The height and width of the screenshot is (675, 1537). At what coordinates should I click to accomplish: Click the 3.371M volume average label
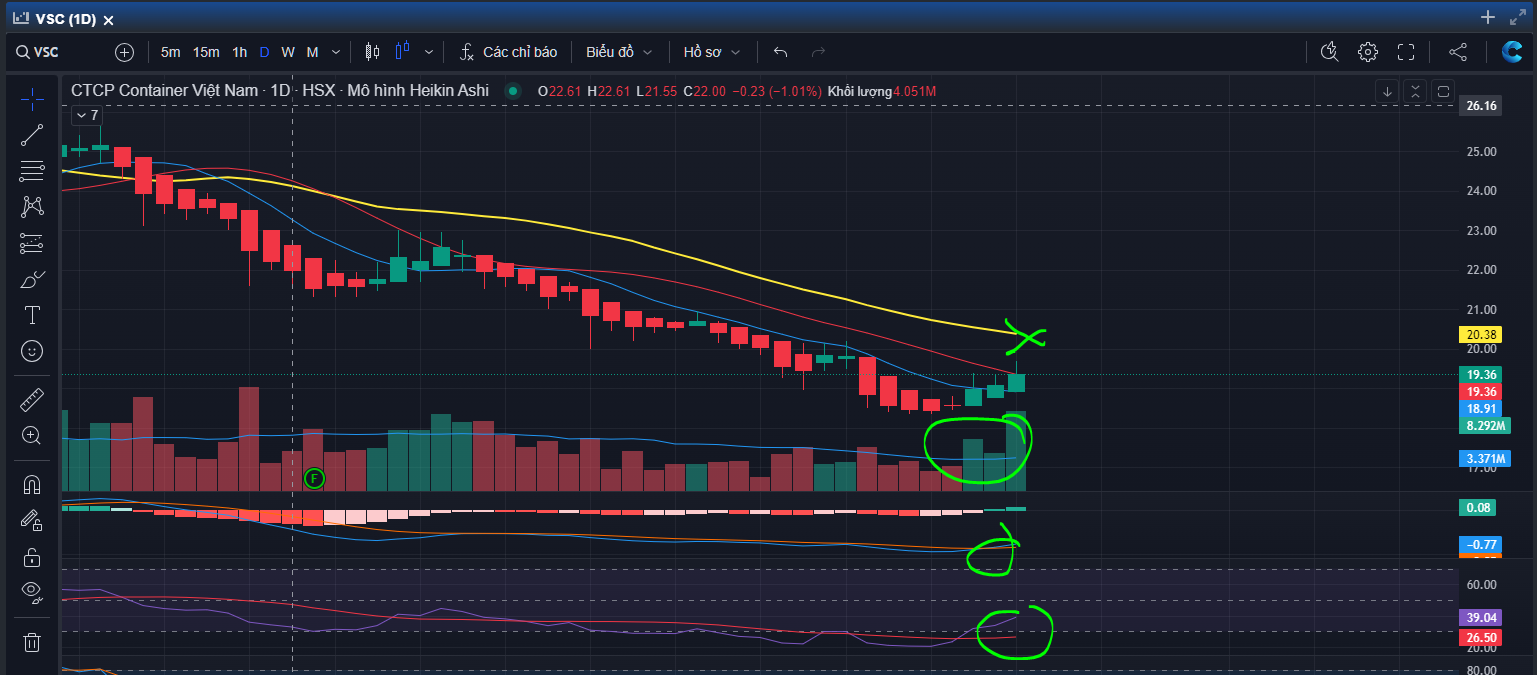1483,459
